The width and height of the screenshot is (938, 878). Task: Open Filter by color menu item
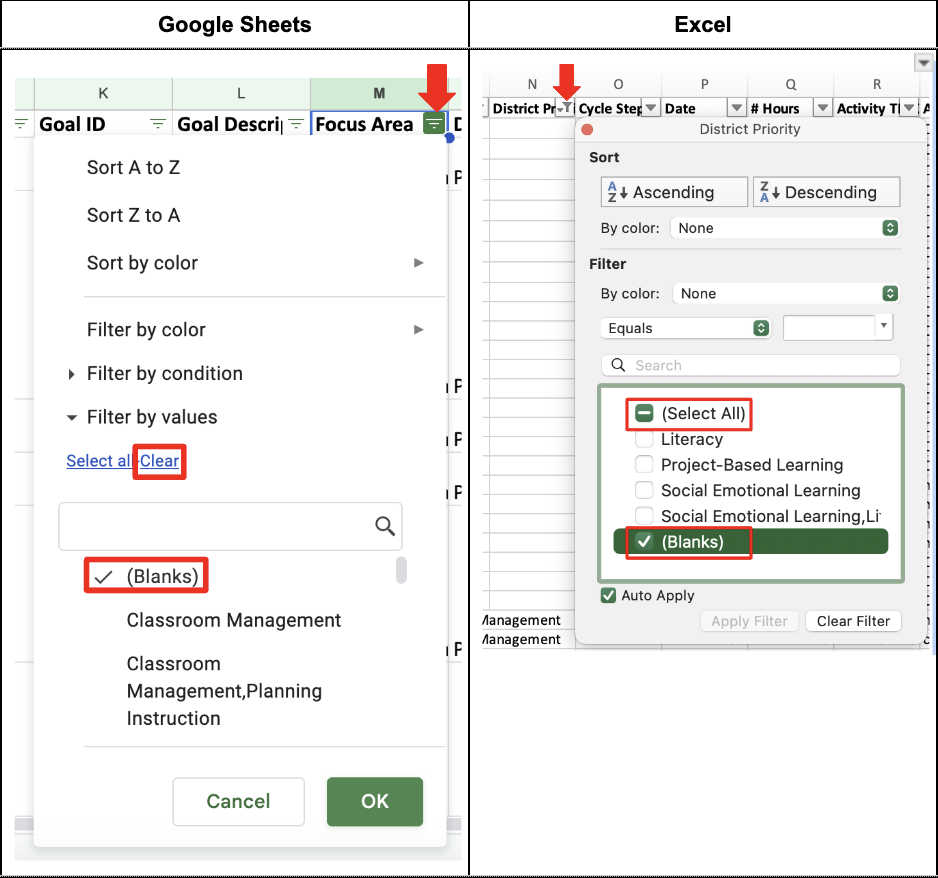coord(146,330)
